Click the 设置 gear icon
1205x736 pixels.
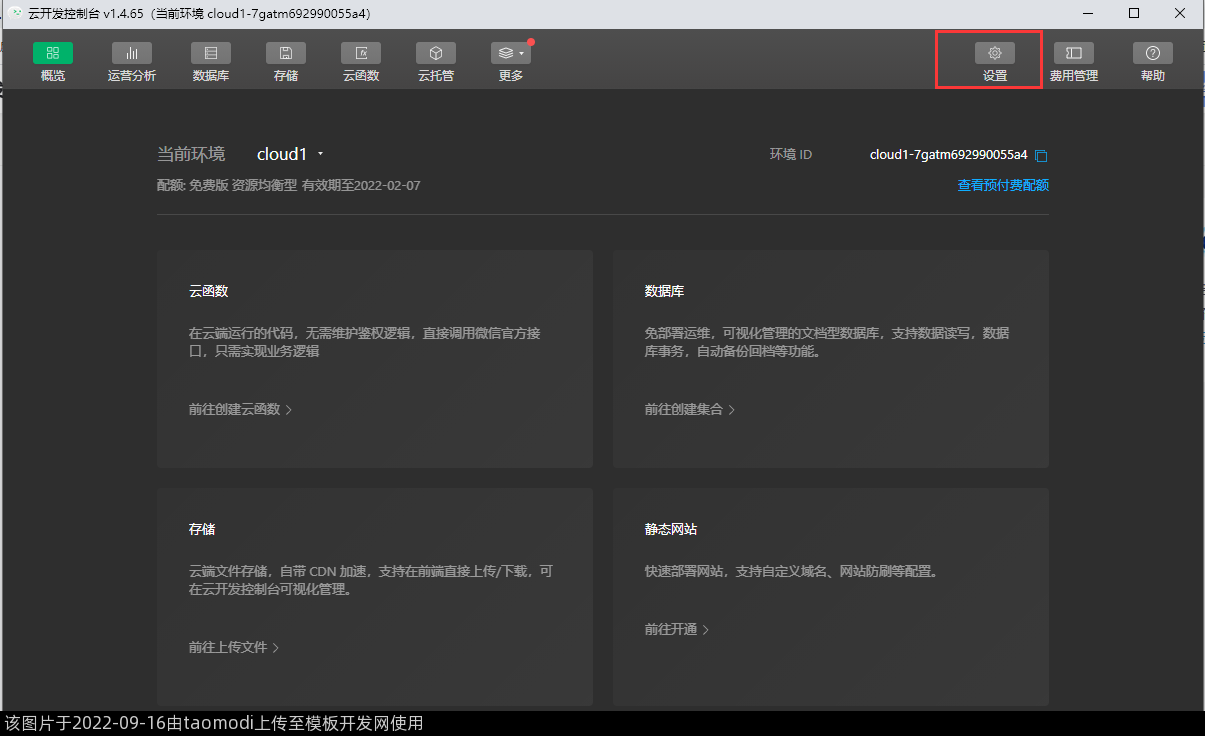tap(994, 53)
